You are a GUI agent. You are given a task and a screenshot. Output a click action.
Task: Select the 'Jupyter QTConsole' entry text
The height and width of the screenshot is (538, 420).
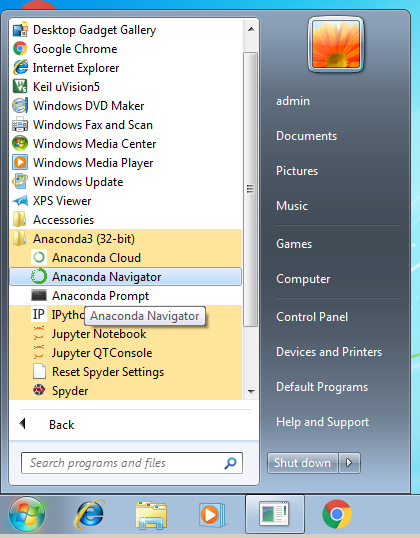102,353
